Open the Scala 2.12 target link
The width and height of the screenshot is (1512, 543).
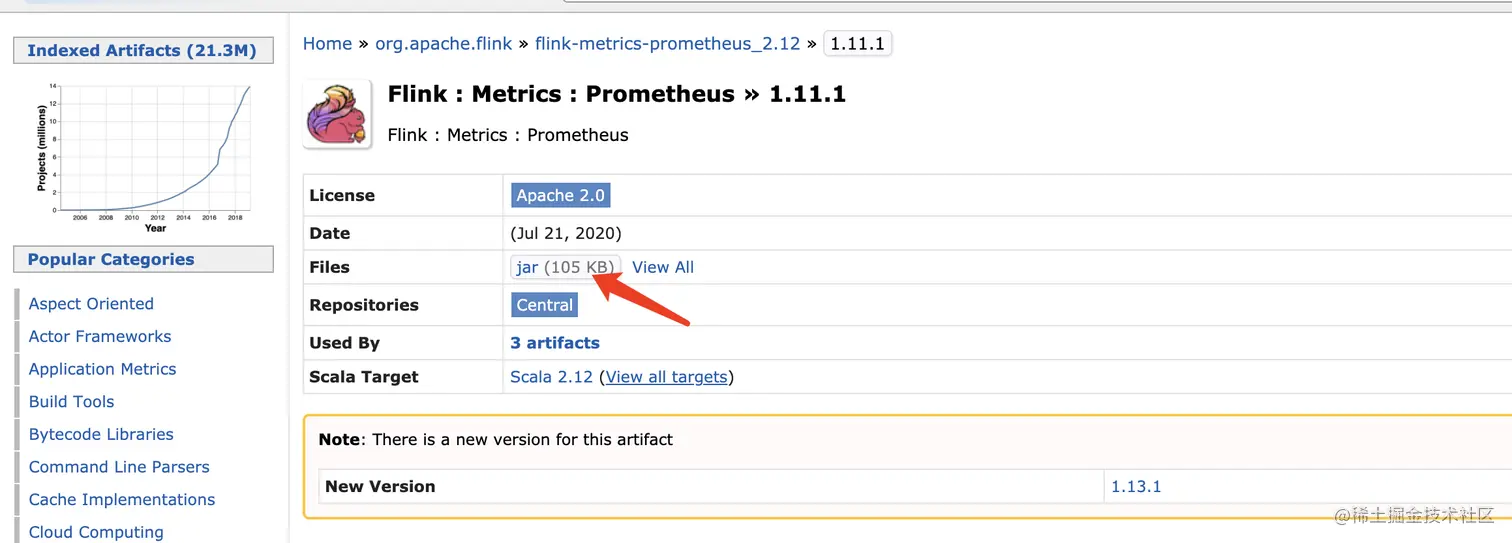551,377
